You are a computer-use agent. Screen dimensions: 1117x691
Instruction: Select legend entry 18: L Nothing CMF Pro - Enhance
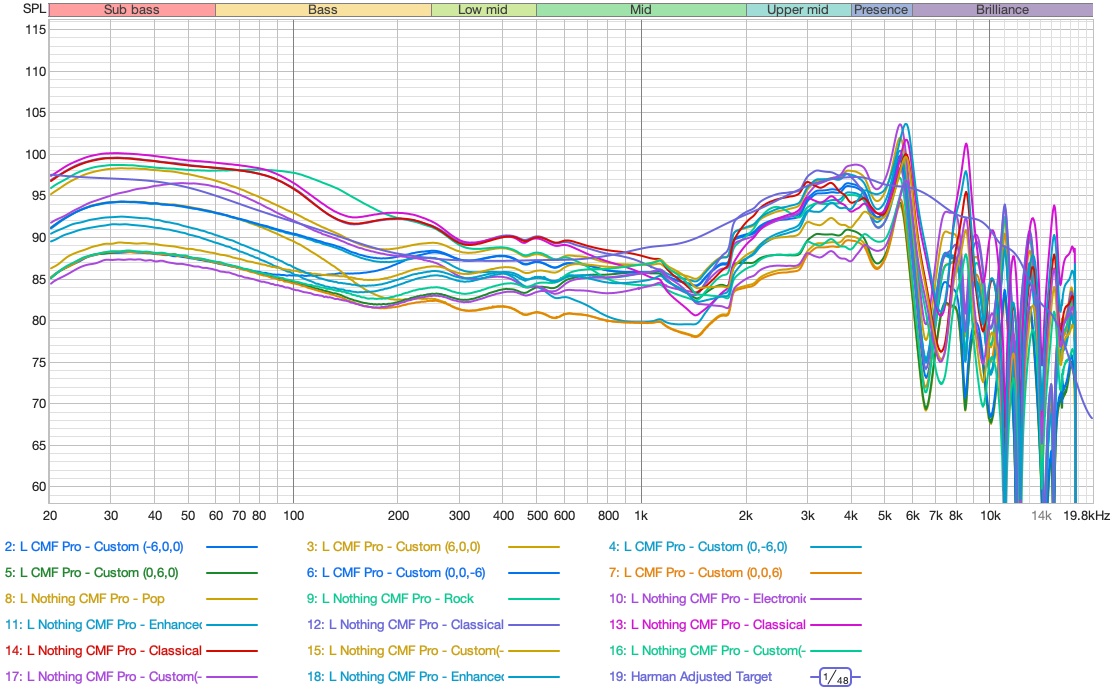[405, 677]
